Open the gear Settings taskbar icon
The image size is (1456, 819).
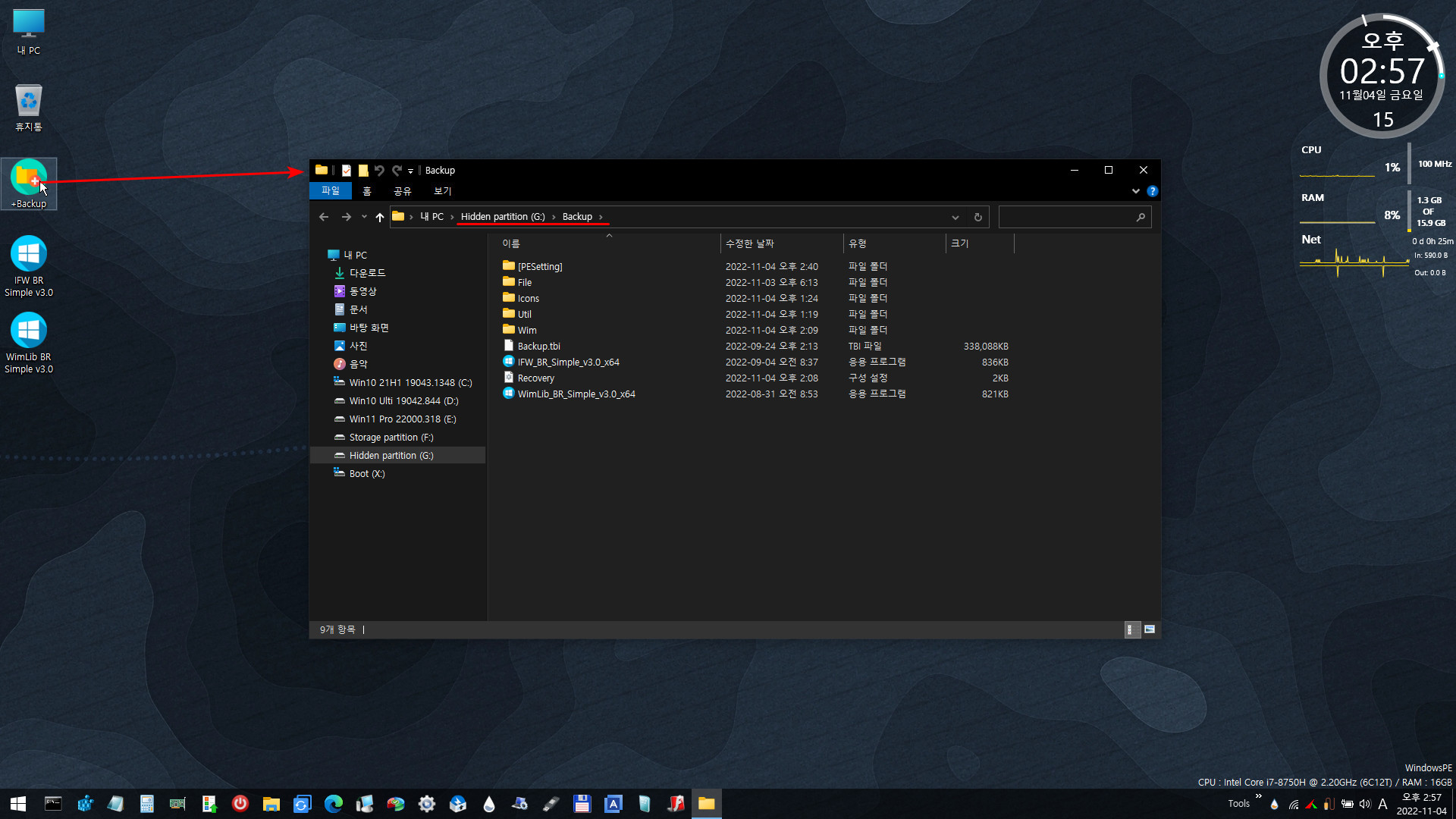(x=426, y=804)
